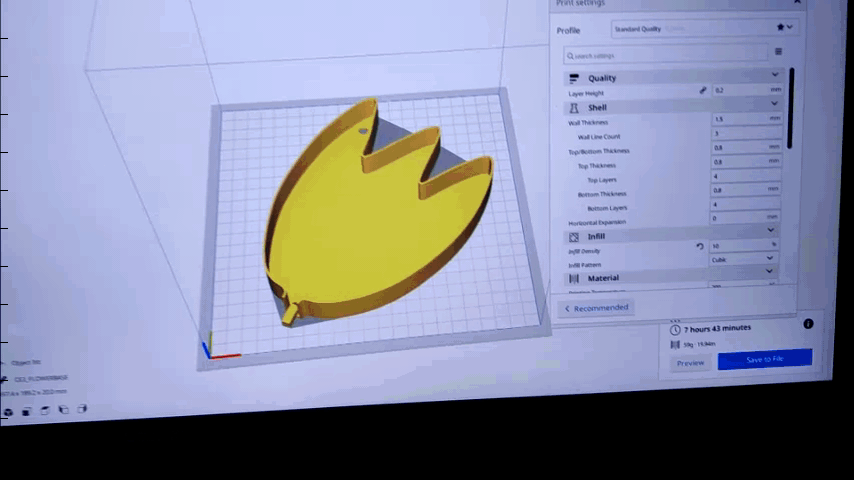The width and height of the screenshot is (854, 480).
Task: Open the Infill Pattern Cubic dropdown
Action: pos(743,259)
